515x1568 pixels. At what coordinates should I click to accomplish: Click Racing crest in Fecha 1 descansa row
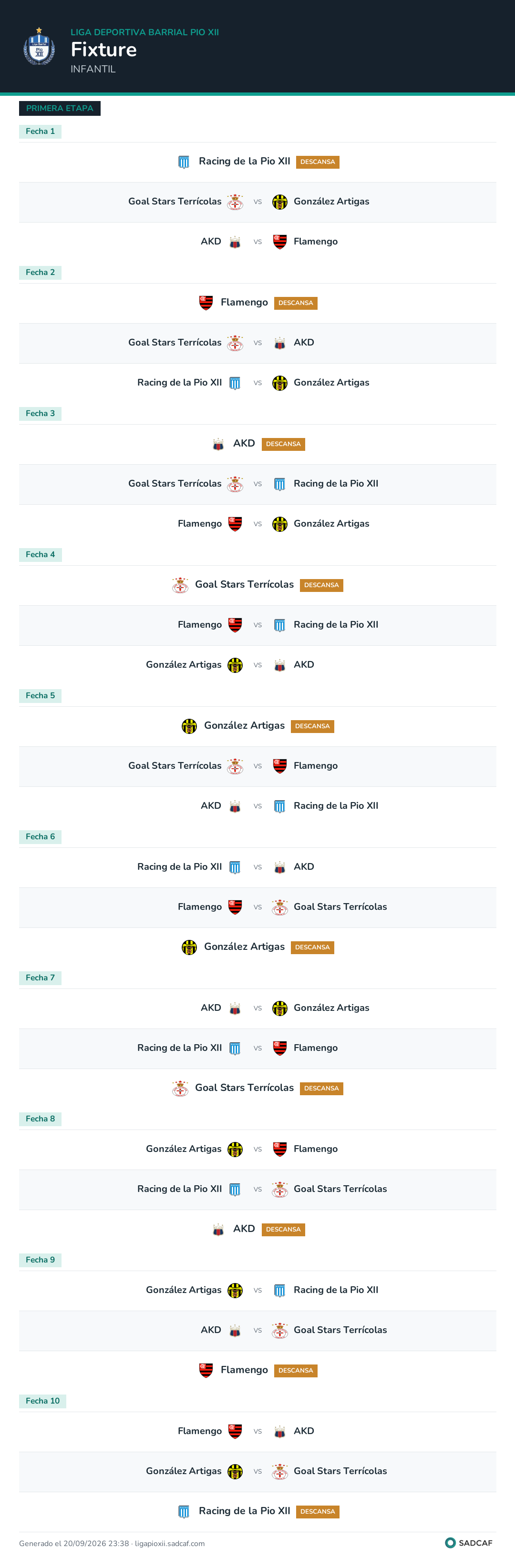click(x=183, y=162)
